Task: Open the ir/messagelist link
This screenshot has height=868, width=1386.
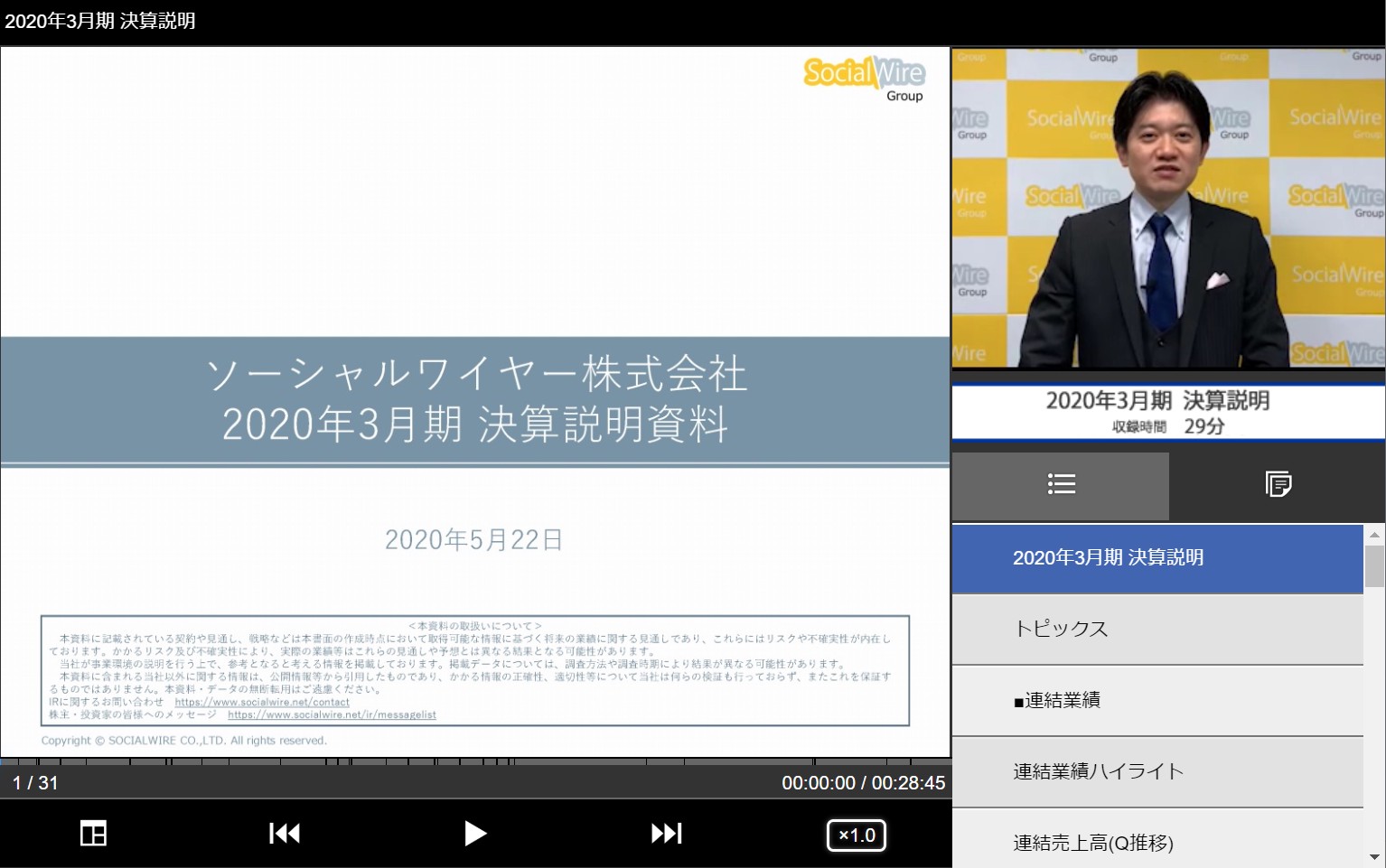Action: [332, 714]
